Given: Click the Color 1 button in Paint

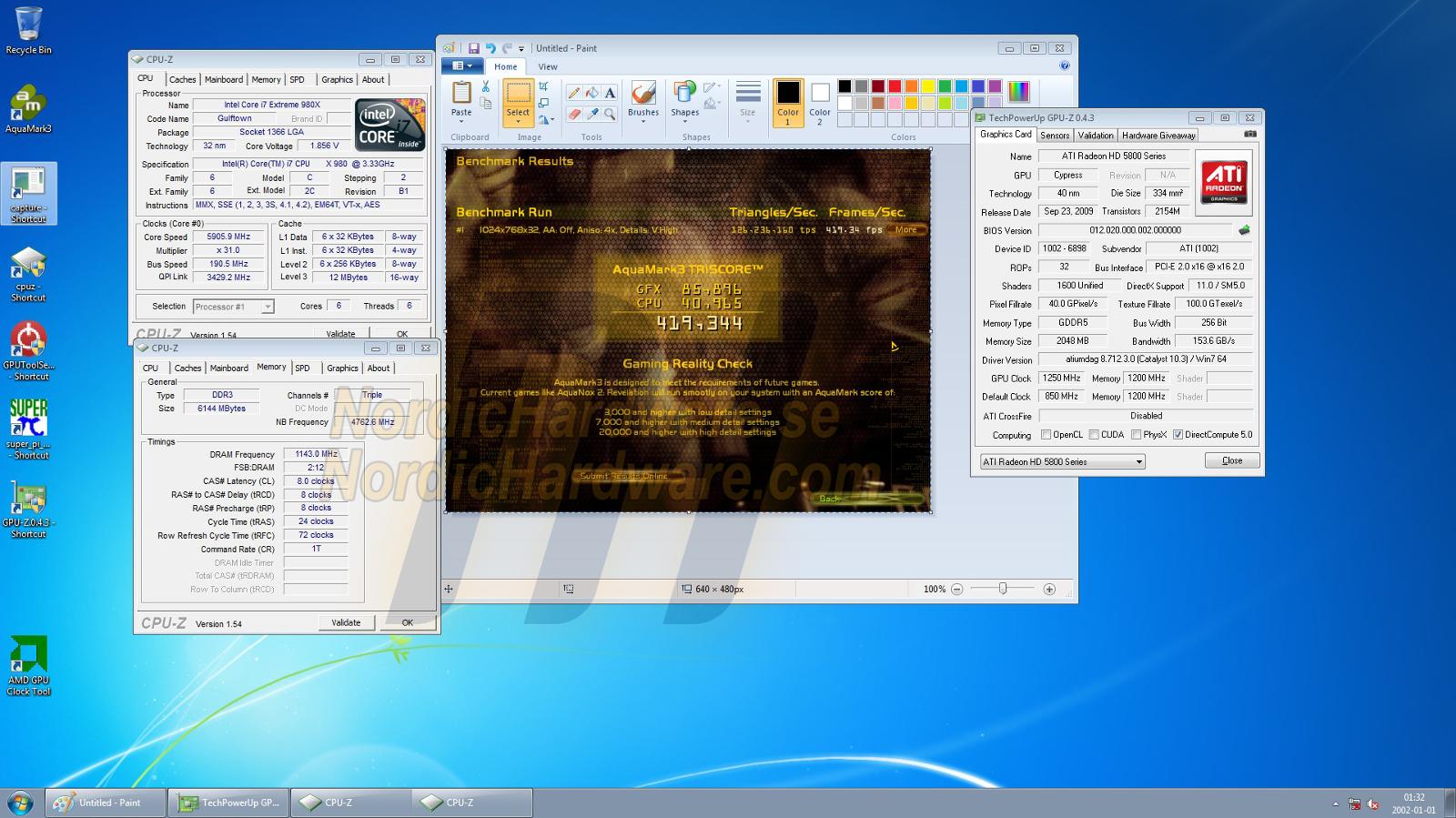Looking at the screenshot, I should tap(788, 103).
